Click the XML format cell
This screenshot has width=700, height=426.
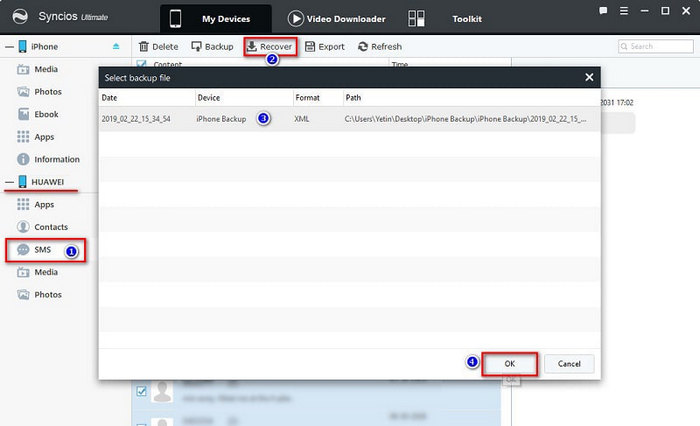(x=302, y=119)
